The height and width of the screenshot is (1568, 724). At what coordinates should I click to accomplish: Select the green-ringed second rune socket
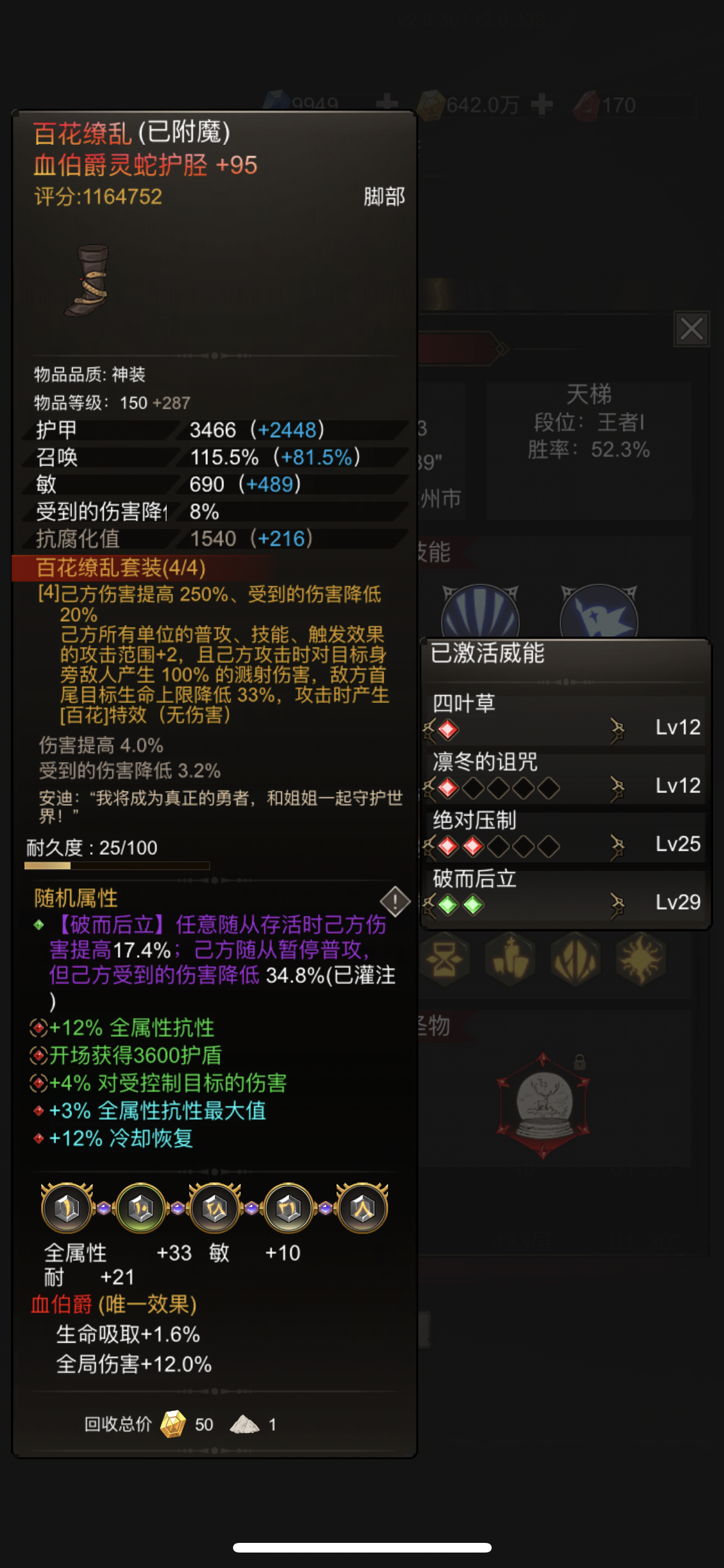pos(141,1208)
